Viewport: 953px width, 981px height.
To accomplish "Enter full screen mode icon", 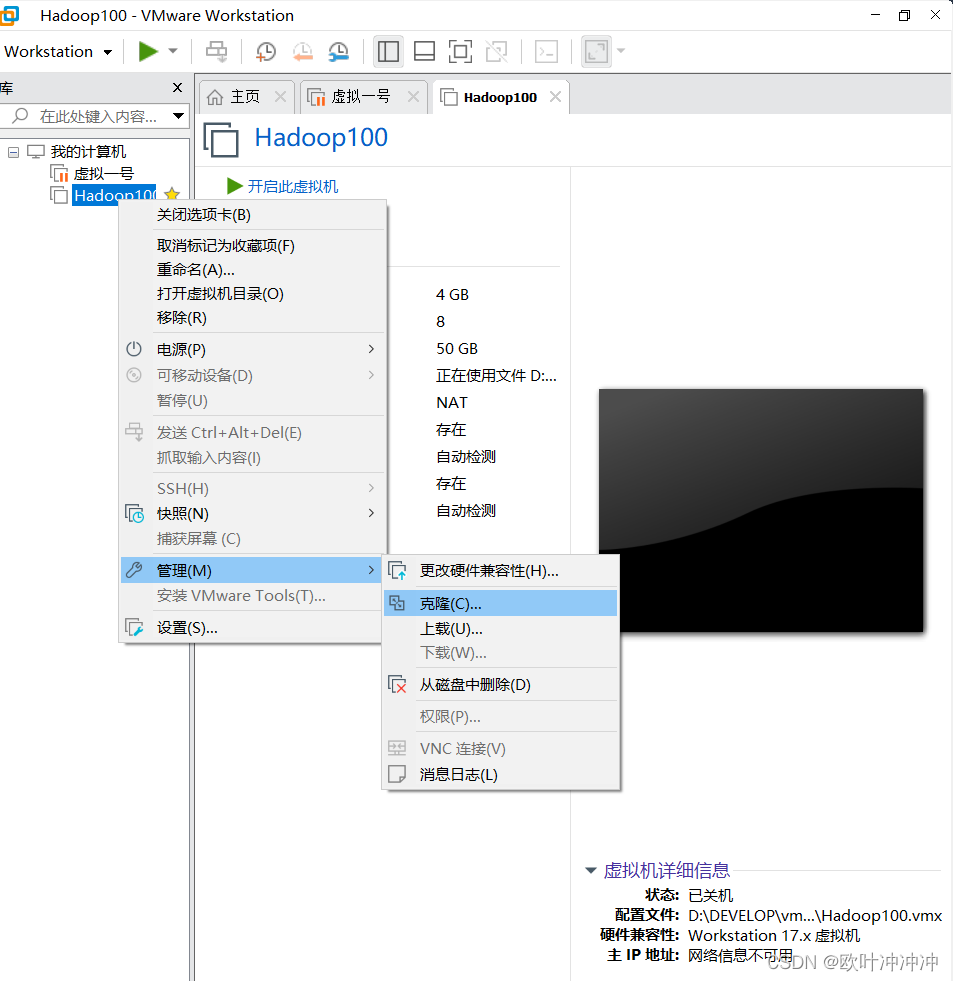I will point(461,51).
